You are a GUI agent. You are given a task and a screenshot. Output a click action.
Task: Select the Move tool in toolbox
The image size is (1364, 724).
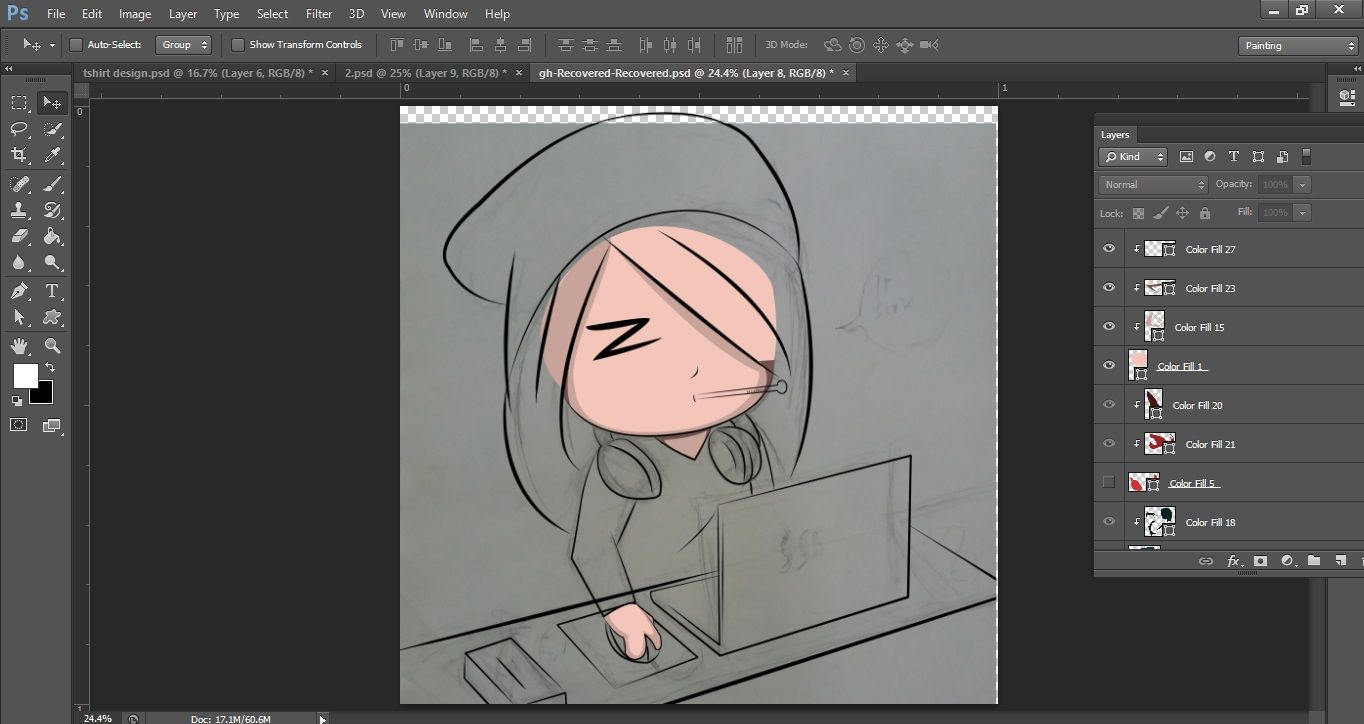[52, 102]
